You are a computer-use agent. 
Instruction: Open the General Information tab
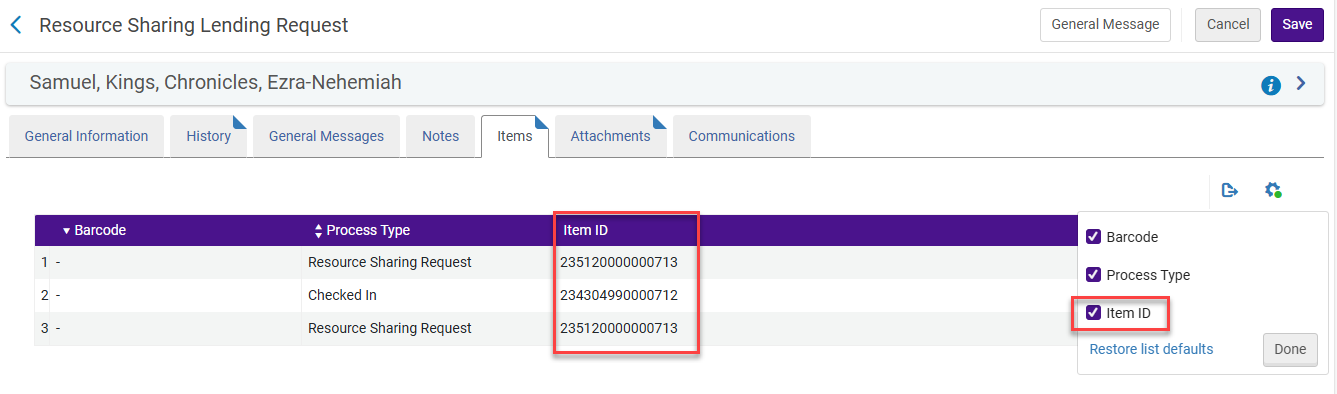pyautogui.click(x=86, y=137)
